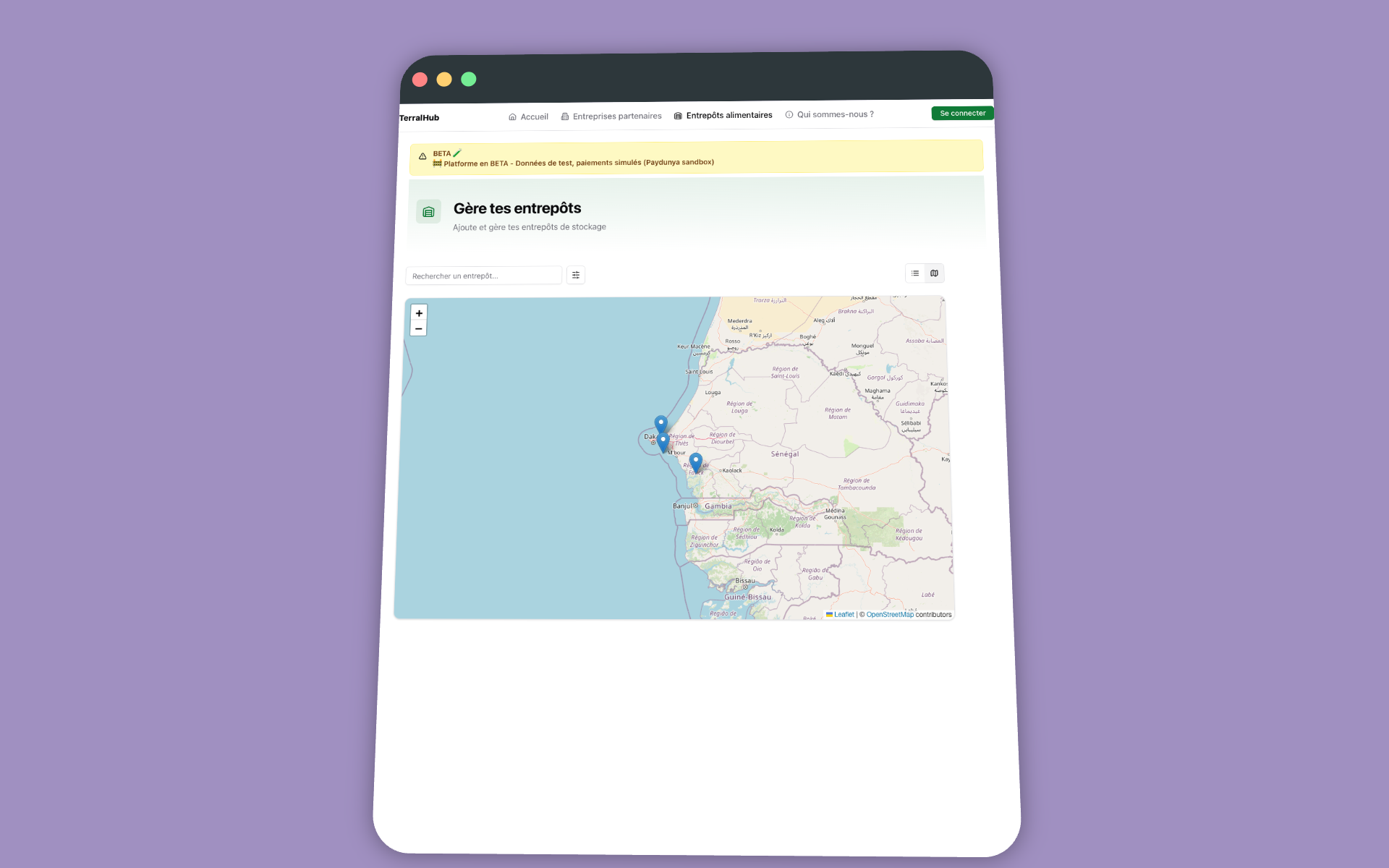Image resolution: width=1389 pixels, height=868 pixels.
Task: Click the Kaolack city label
Action: [x=732, y=471]
